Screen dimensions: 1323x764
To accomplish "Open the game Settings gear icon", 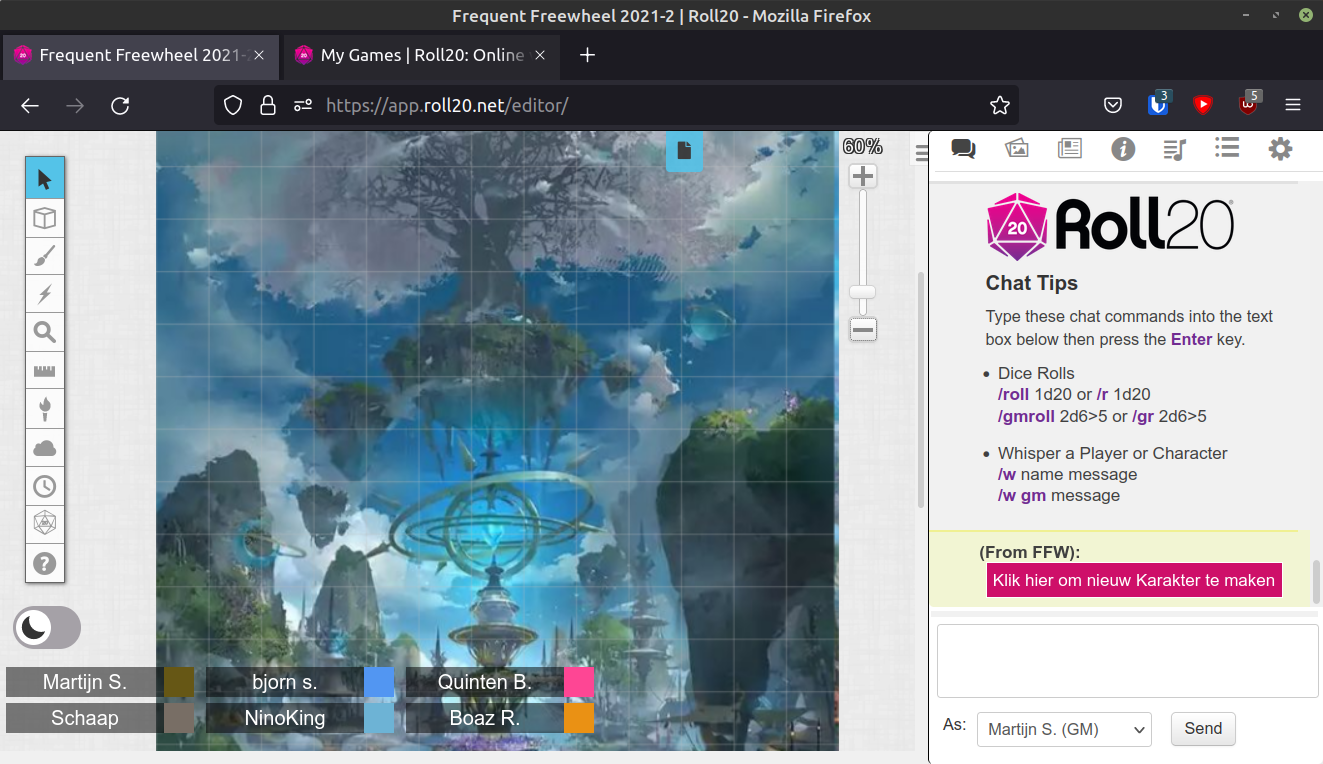I will (1280, 148).
